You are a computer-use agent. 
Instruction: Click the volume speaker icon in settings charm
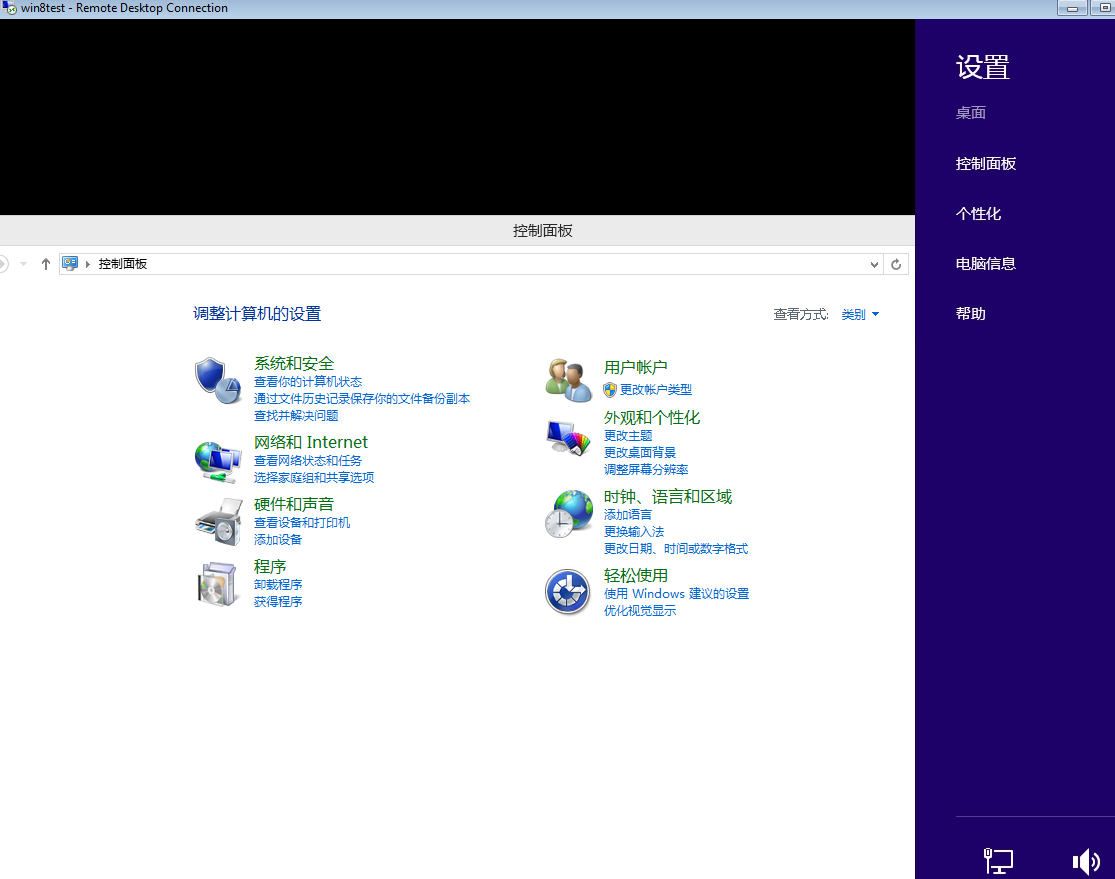[1086, 861]
